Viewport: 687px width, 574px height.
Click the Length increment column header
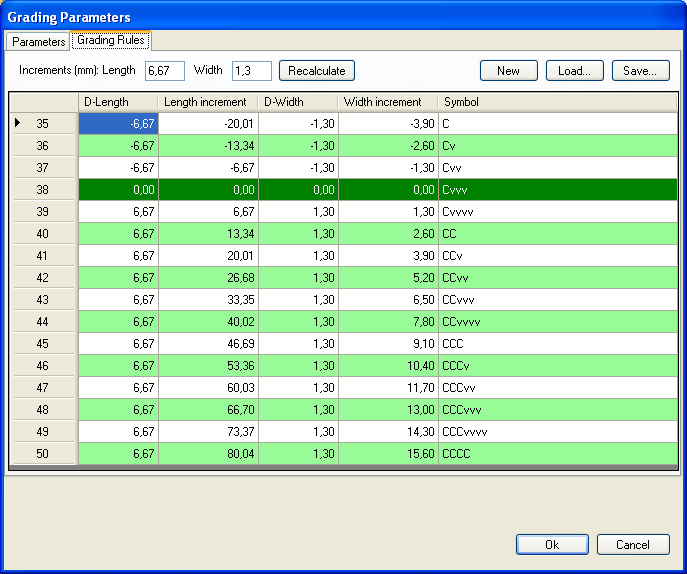pyautogui.click(x=208, y=102)
